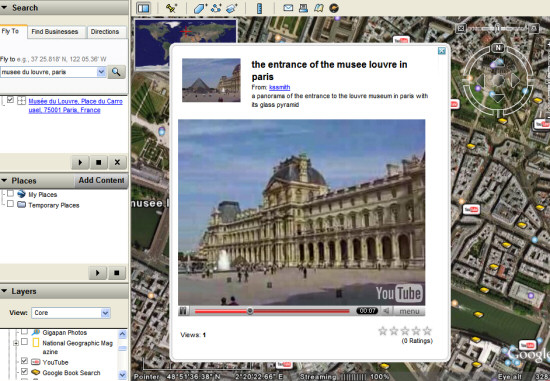
Task: Open the uploader profile link
Action: 279,87
